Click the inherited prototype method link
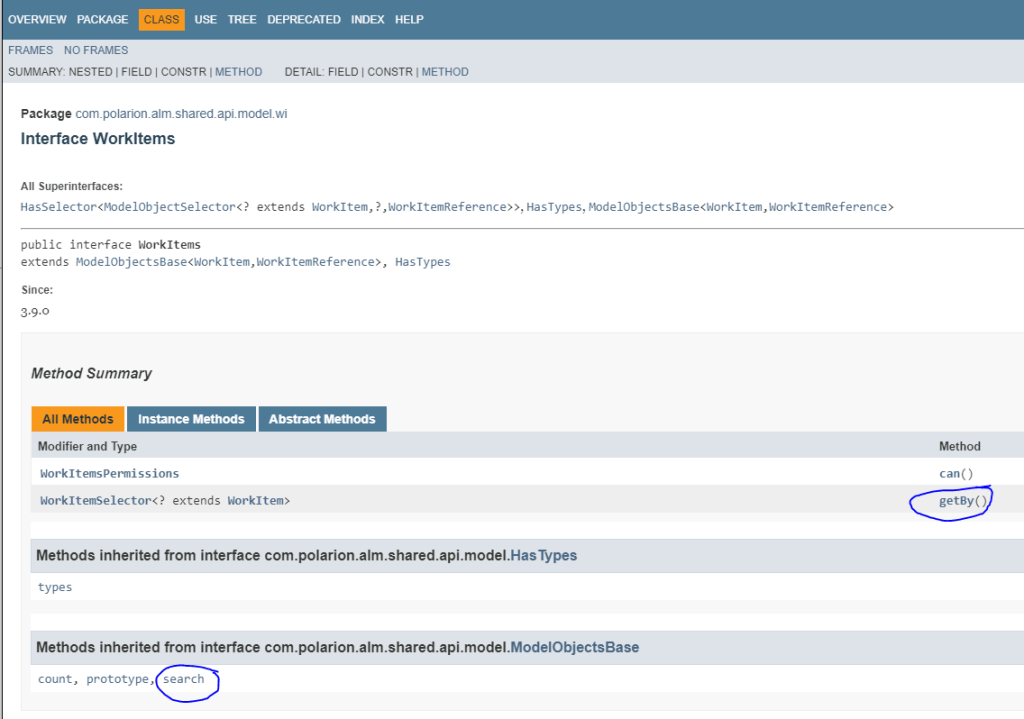1024x719 pixels. pyautogui.click(x=115, y=679)
